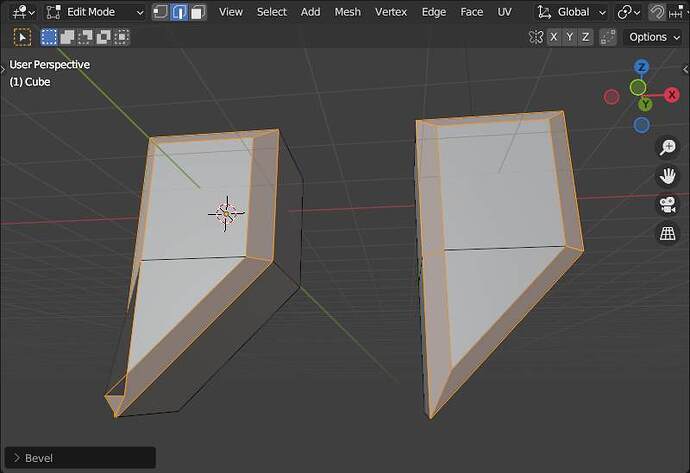Click Y axis on navigation gizmo
The image size is (690, 473).
point(645,104)
